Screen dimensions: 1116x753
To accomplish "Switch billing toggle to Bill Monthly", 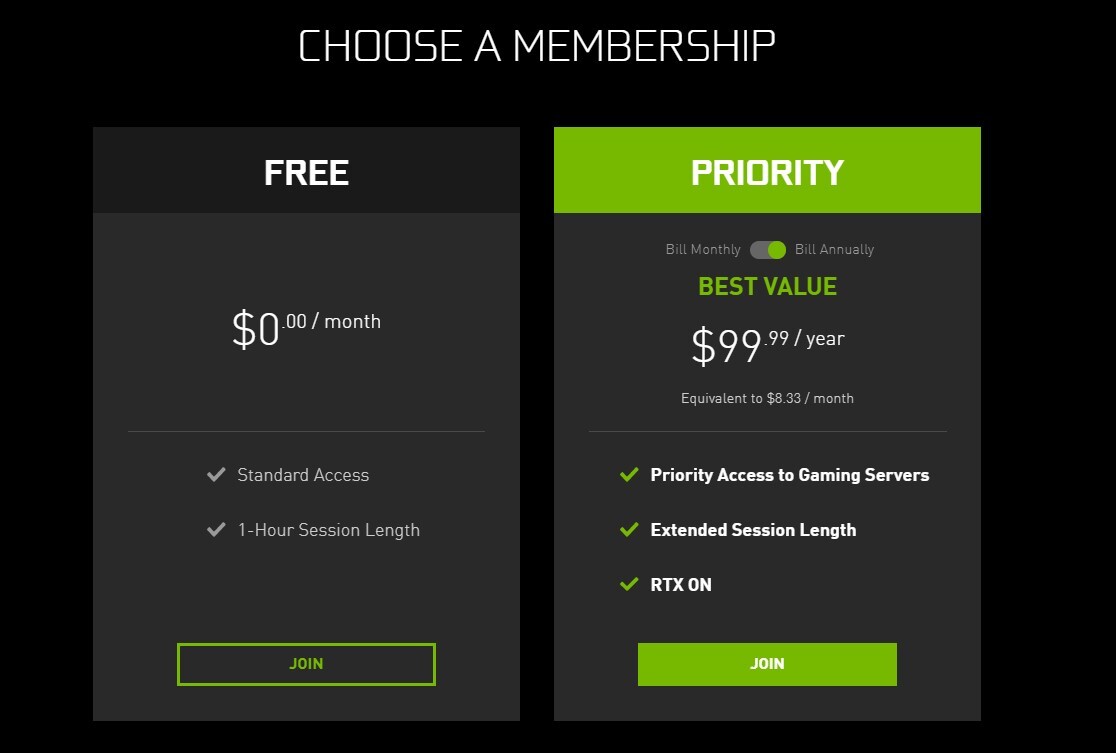I will click(x=702, y=249).
